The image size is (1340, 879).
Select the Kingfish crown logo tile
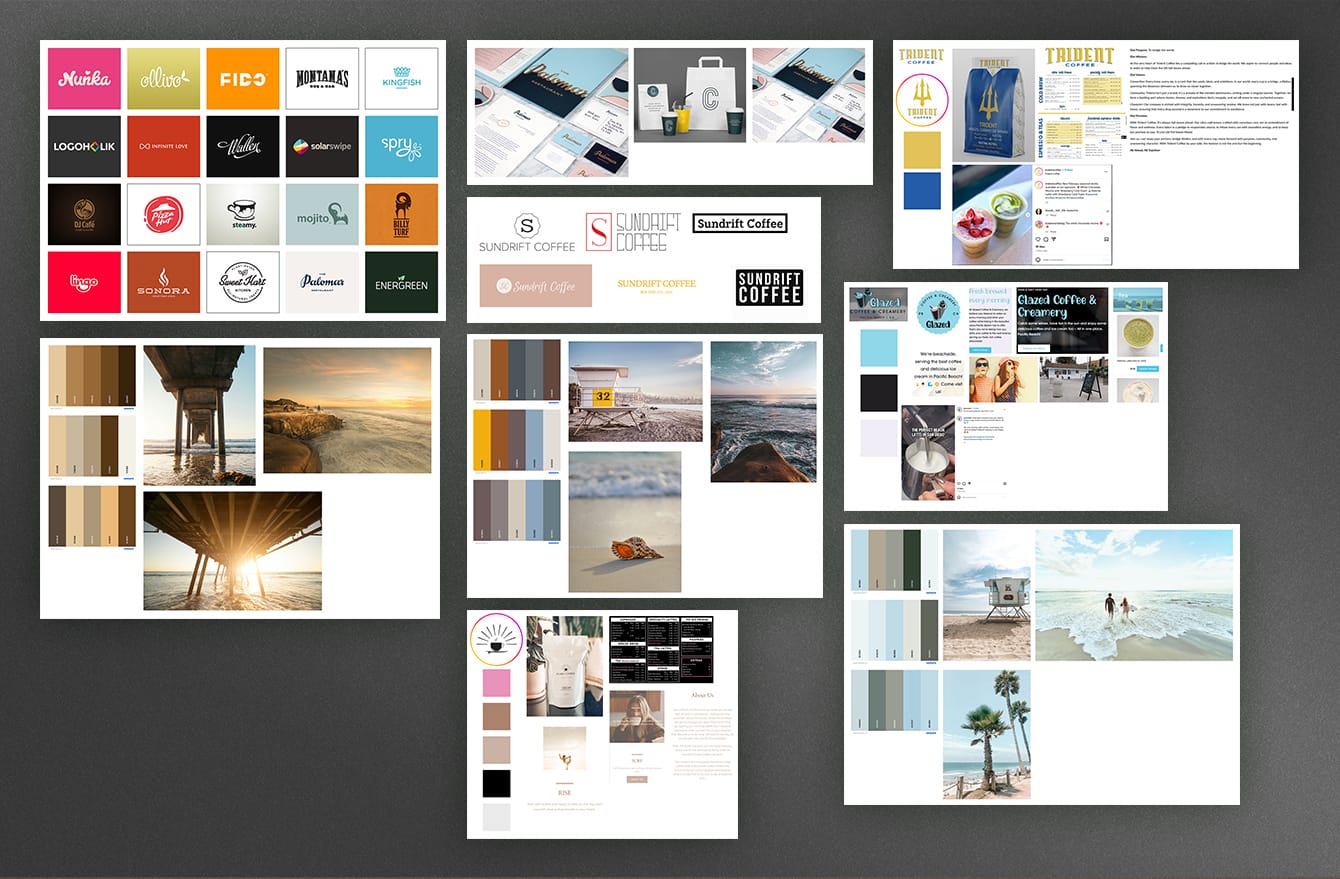pyautogui.click(x=401, y=79)
